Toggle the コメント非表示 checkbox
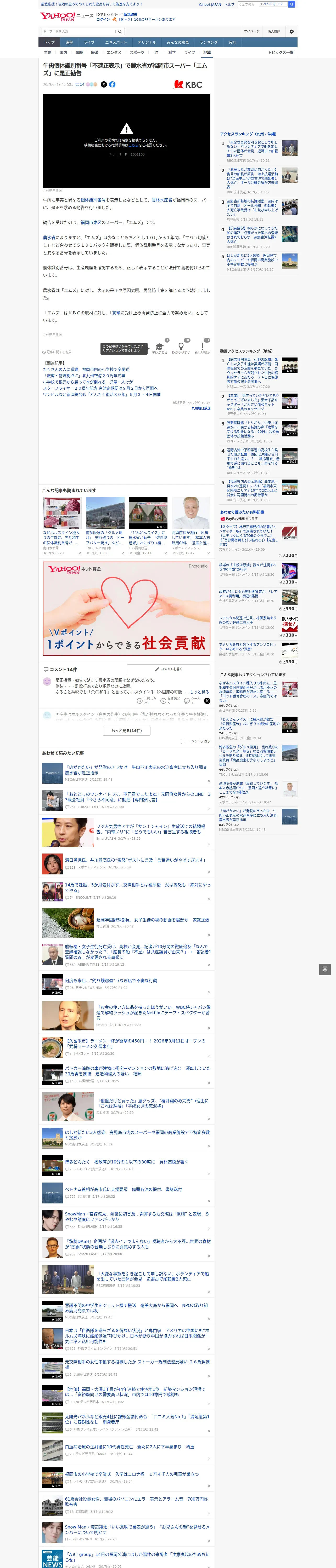This screenshot has width=336, height=1568. click(183, 741)
